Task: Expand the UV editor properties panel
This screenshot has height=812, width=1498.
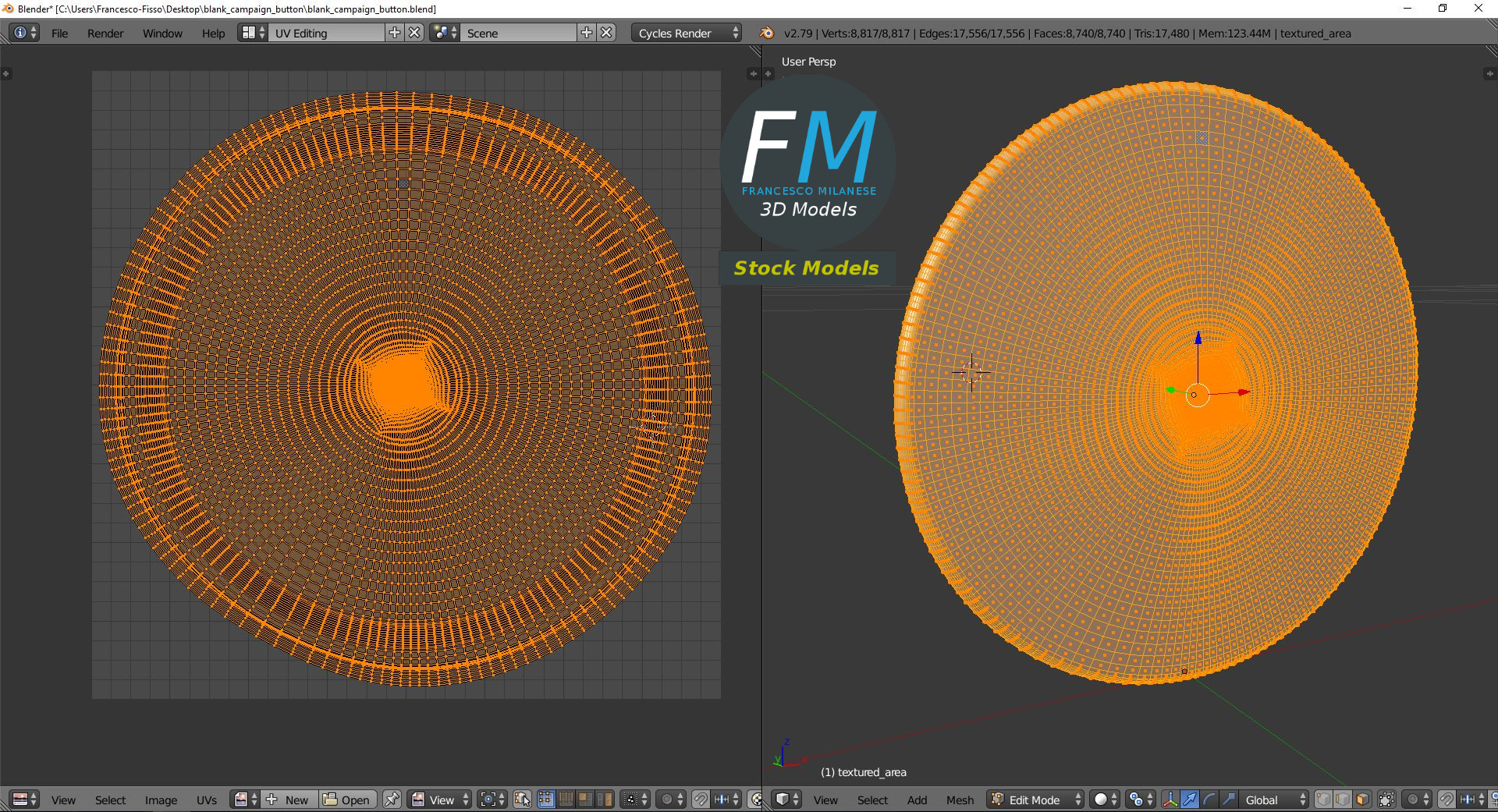Action: [753, 73]
